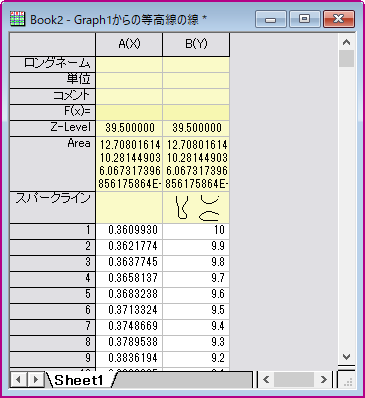This screenshot has height=398, width=365.
Task: Select cell with value 0.3609930
Action: coord(129,231)
